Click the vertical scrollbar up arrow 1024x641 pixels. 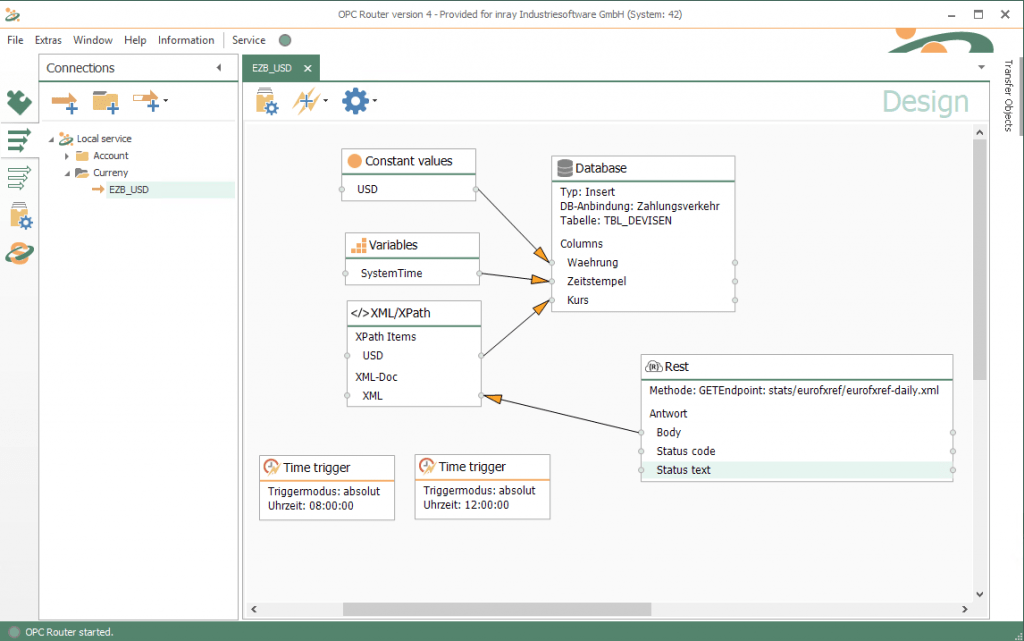[x=980, y=133]
